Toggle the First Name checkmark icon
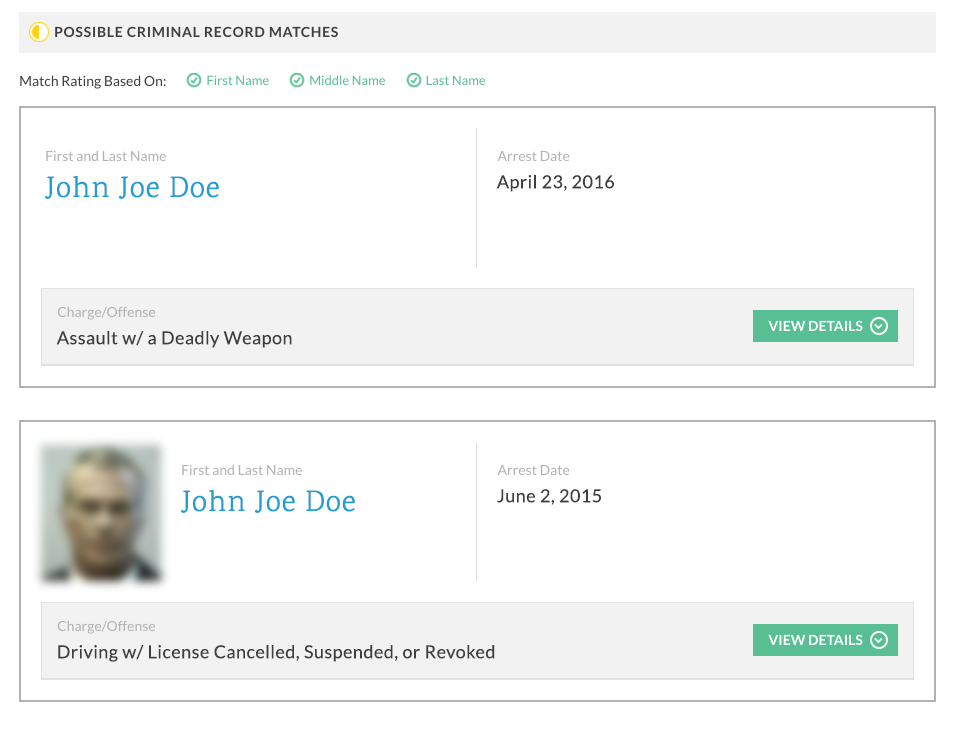The image size is (955, 734). 194,80
